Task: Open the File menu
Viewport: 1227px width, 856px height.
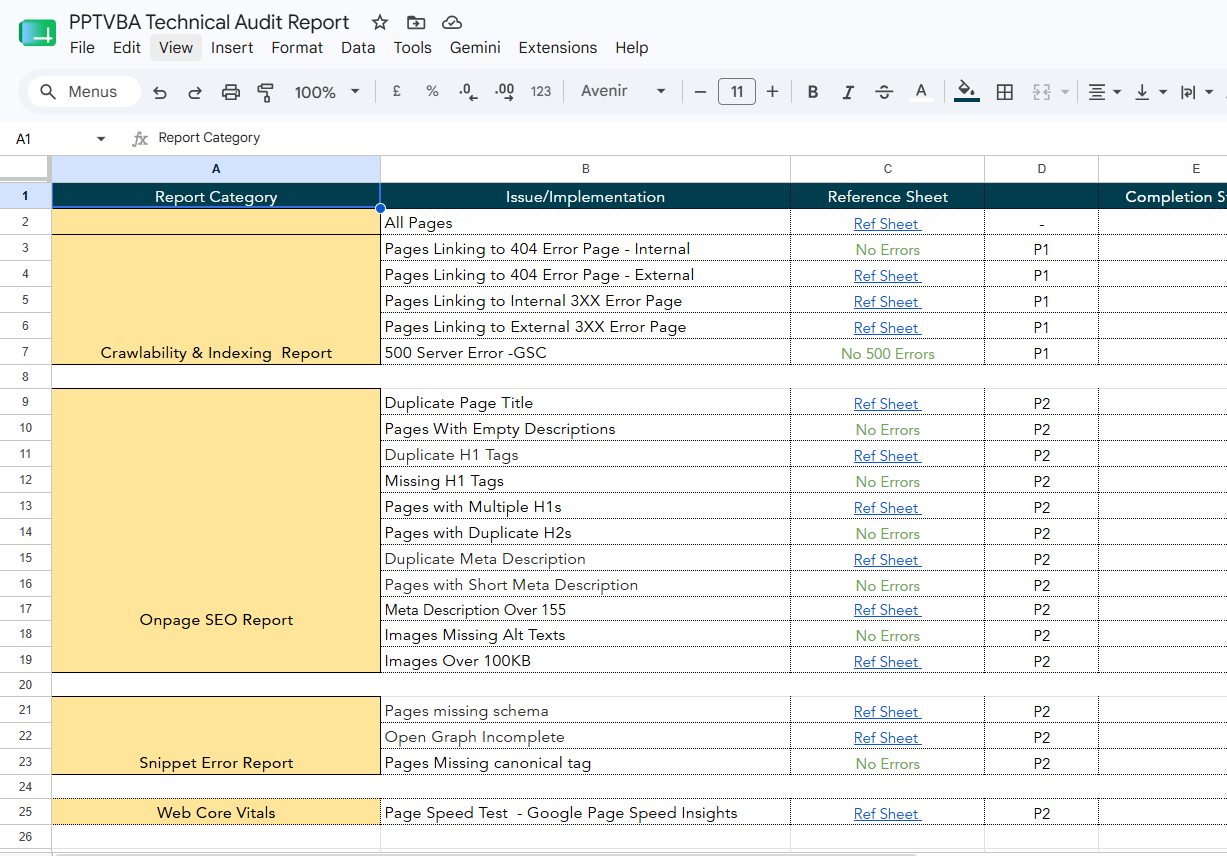Action: (82, 47)
